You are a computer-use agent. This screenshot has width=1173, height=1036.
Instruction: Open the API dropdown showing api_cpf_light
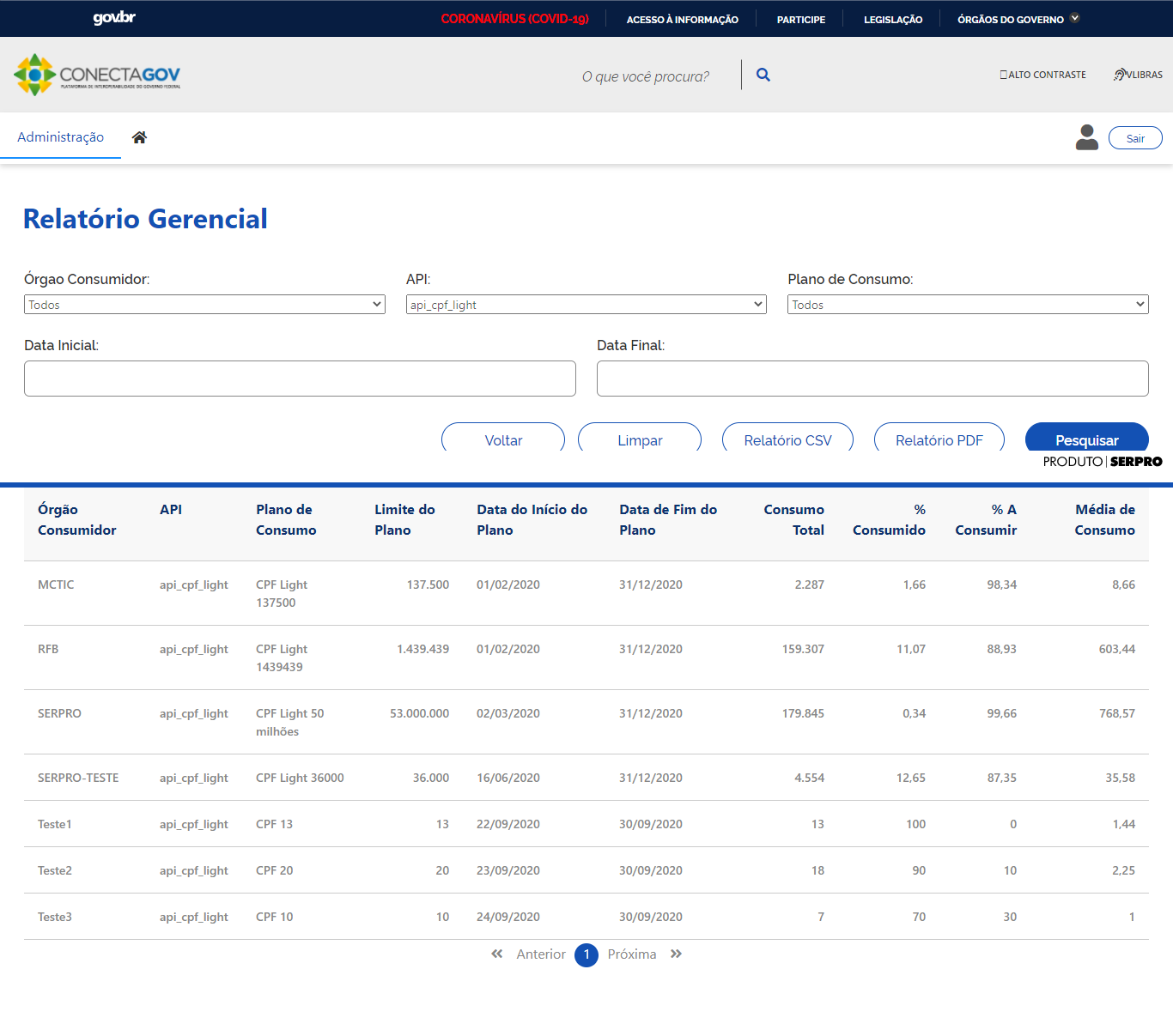point(586,305)
